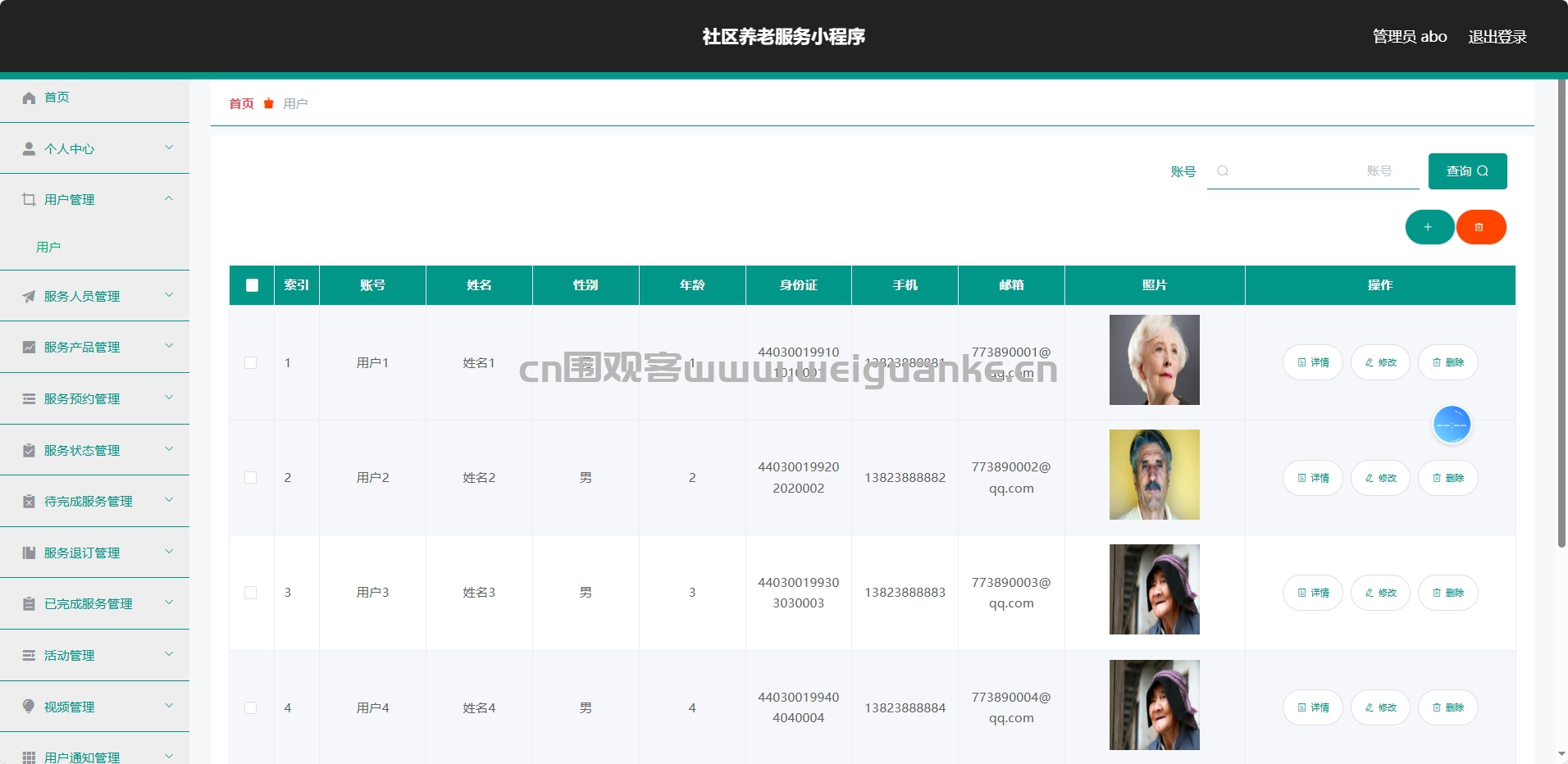Click 删除 button for 用户4
This screenshot has height=764, width=1568.
click(x=1447, y=707)
